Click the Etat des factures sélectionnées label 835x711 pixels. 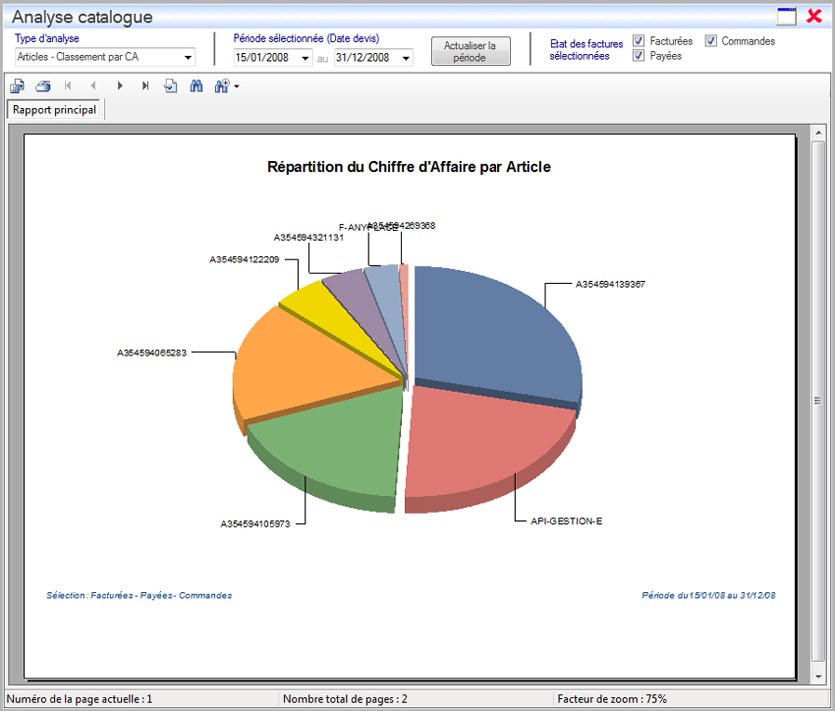(586, 50)
